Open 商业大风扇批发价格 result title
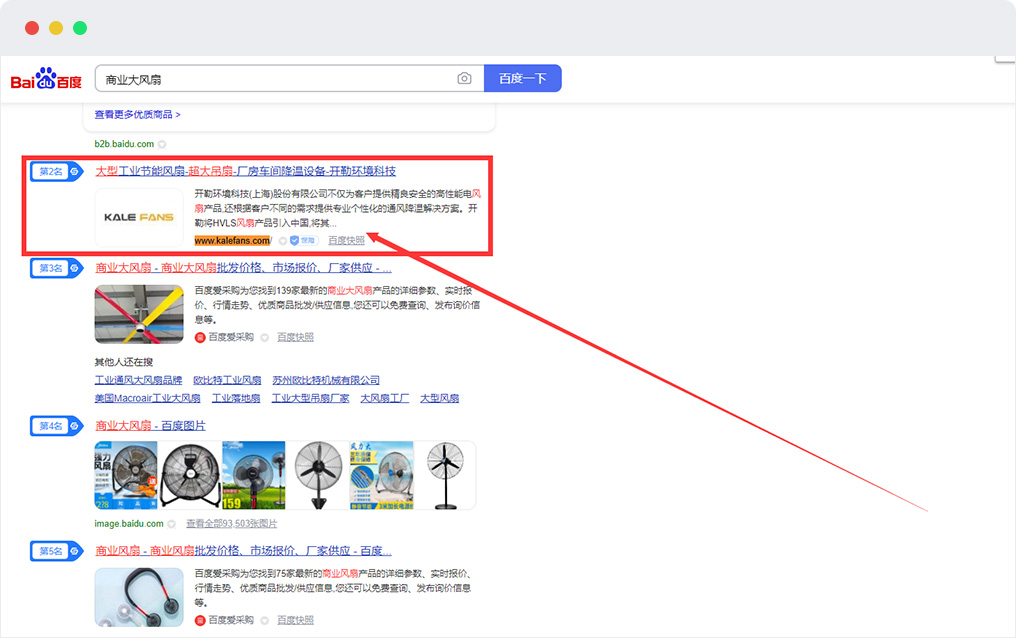 pos(243,268)
